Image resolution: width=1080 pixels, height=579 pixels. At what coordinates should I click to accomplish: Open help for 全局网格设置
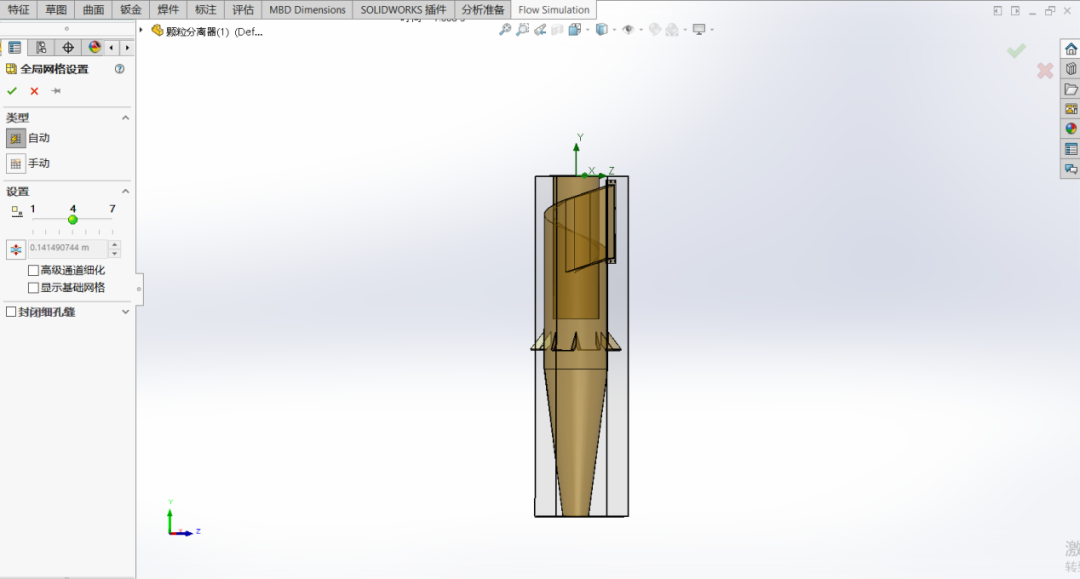click(120, 69)
